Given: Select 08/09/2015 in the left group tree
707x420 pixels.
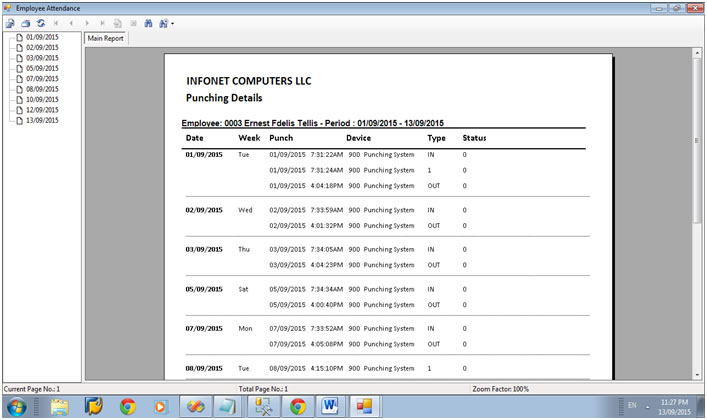Looking at the screenshot, I should 42,89.
